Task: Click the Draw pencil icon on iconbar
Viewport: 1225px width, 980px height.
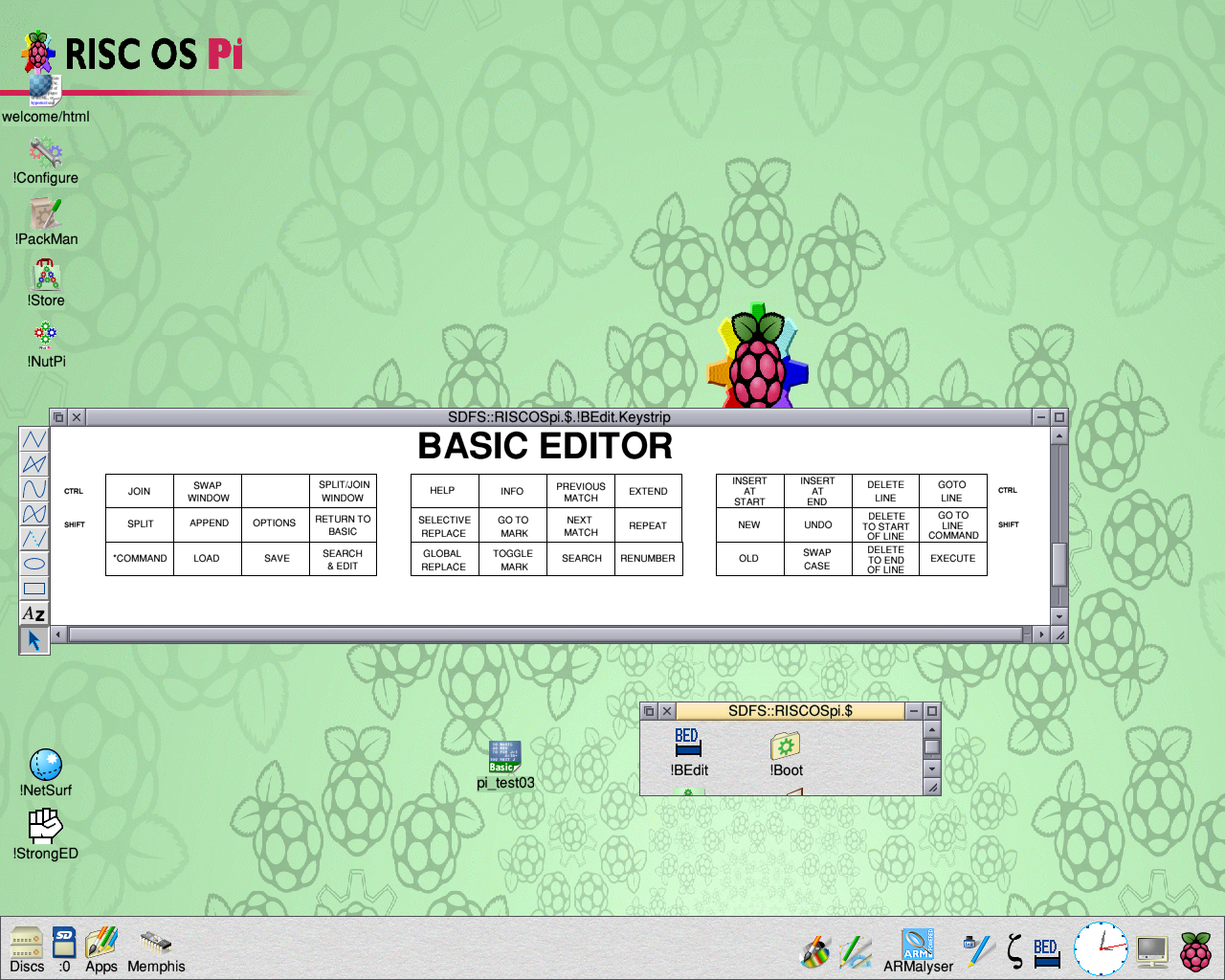Action: point(856,951)
